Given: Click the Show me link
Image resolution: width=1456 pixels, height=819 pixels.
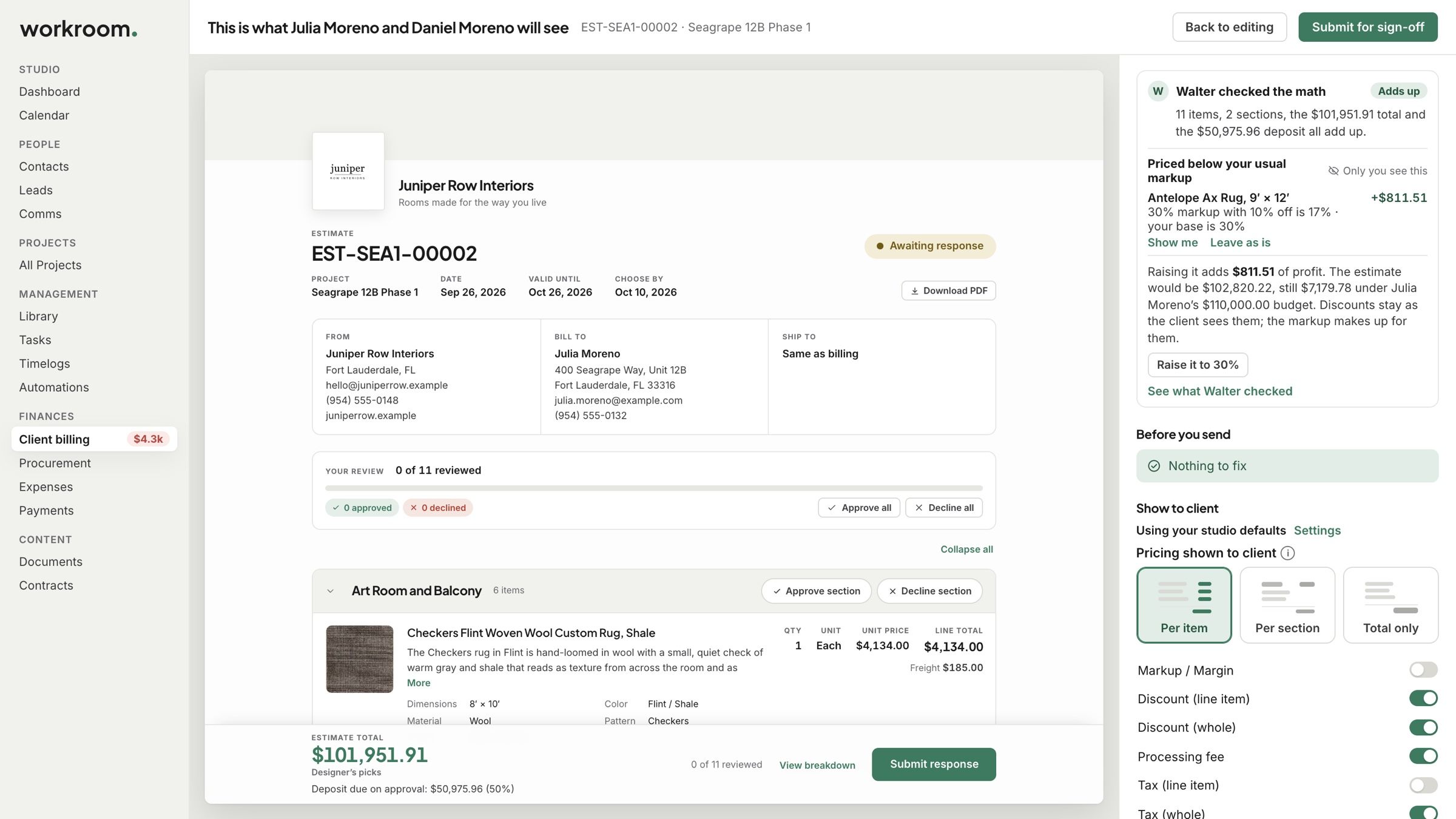Looking at the screenshot, I should (x=1172, y=242).
